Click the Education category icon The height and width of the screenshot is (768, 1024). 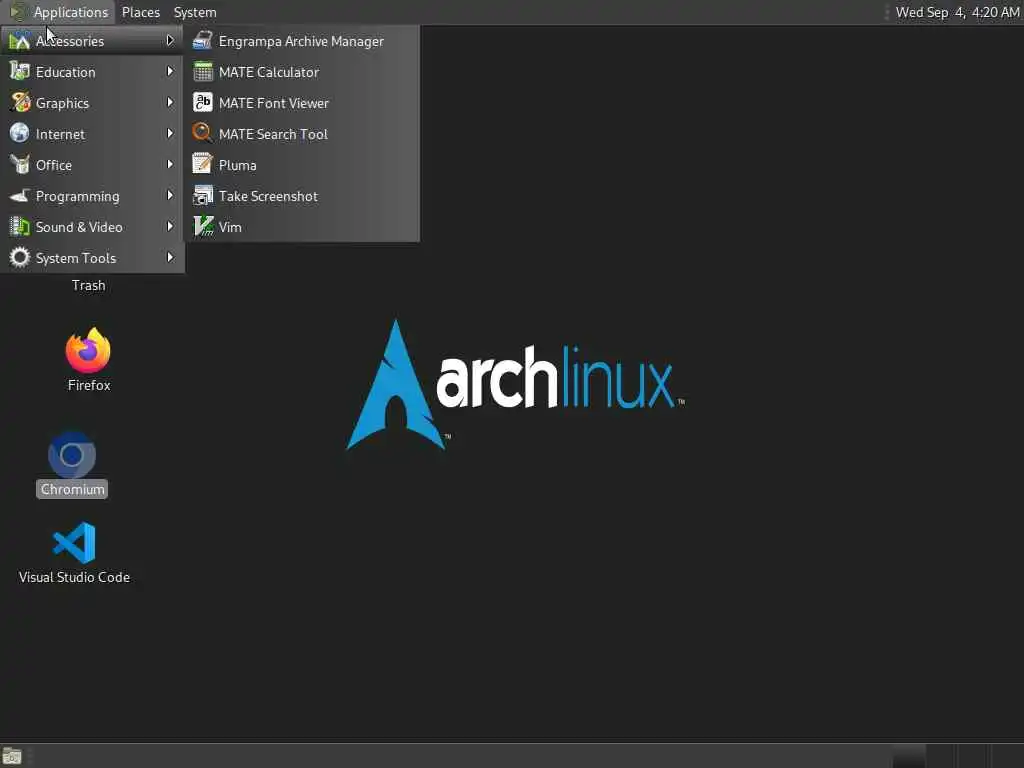click(x=20, y=72)
